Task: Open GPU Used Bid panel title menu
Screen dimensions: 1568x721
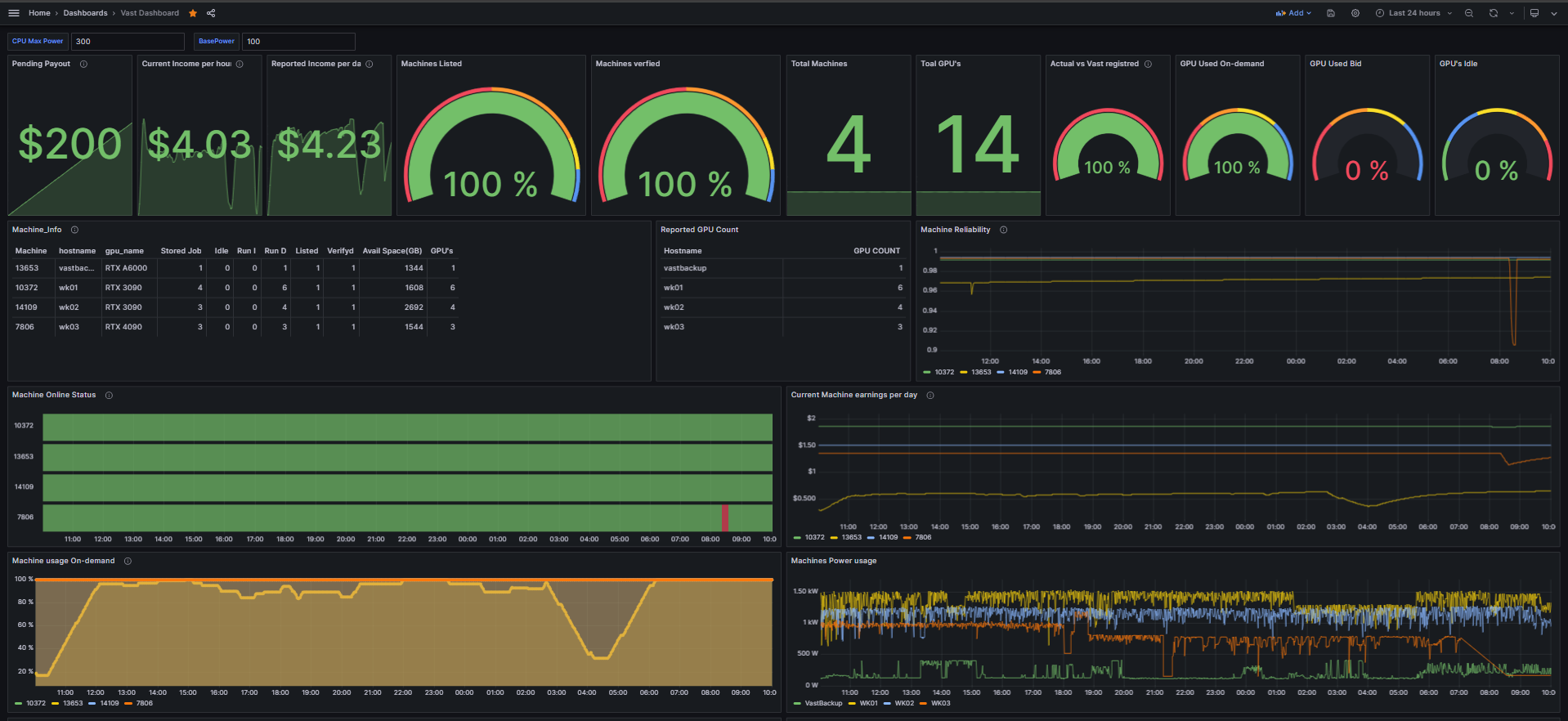Action: click(1335, 64)
